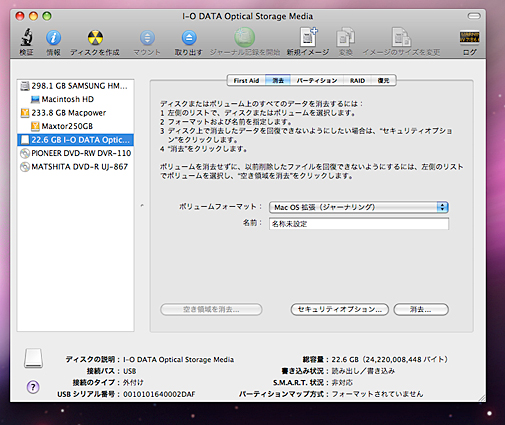
Task: Click the connection type value 外付け
Action: [x=133, y=382]
